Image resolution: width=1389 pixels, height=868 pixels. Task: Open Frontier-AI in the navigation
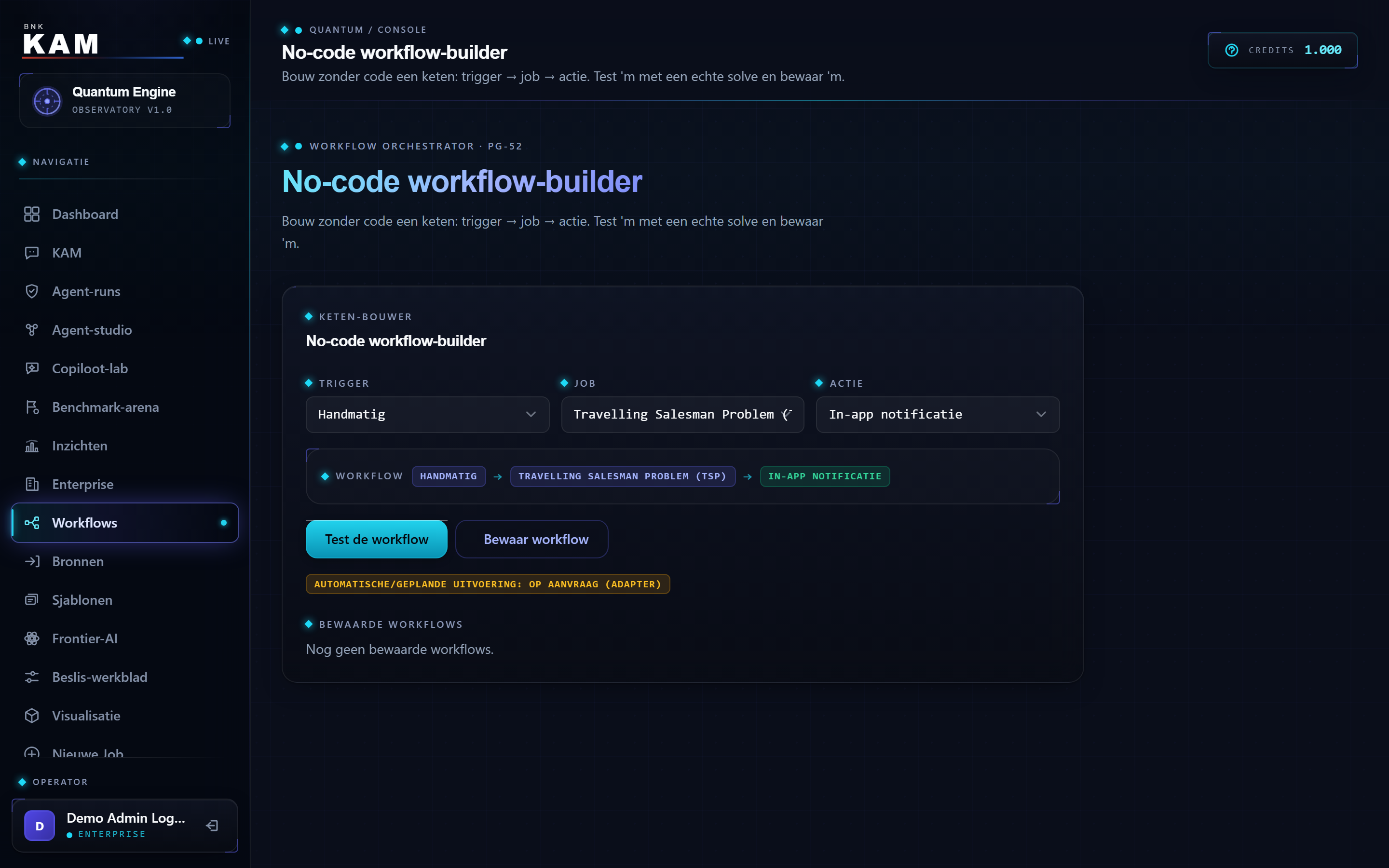pyautogui.click(x=124, y=638)
